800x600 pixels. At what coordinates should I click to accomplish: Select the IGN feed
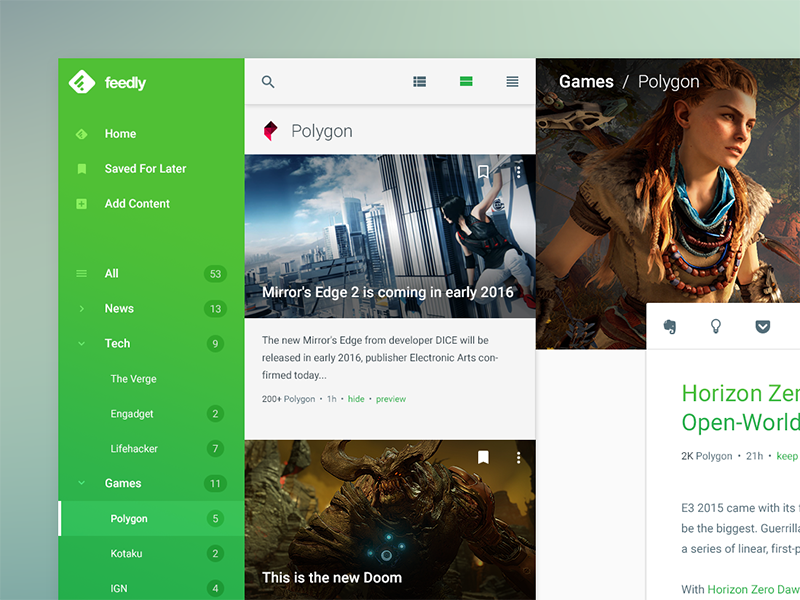[x=119, y=588]
